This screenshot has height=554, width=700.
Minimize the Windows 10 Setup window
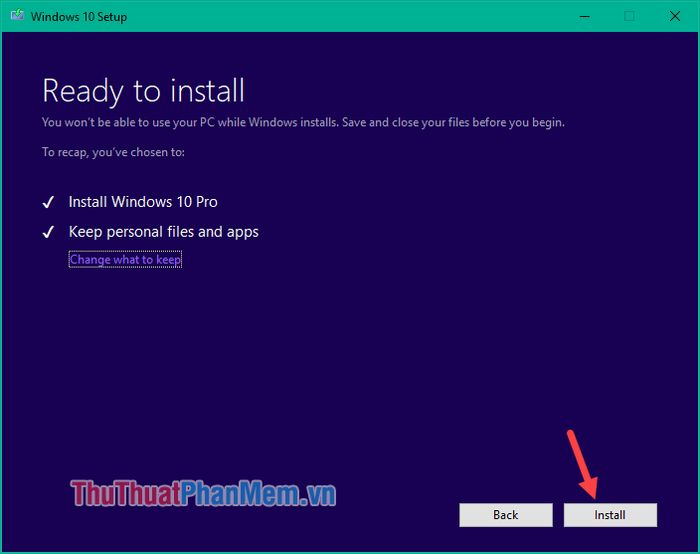coord(584,17)
